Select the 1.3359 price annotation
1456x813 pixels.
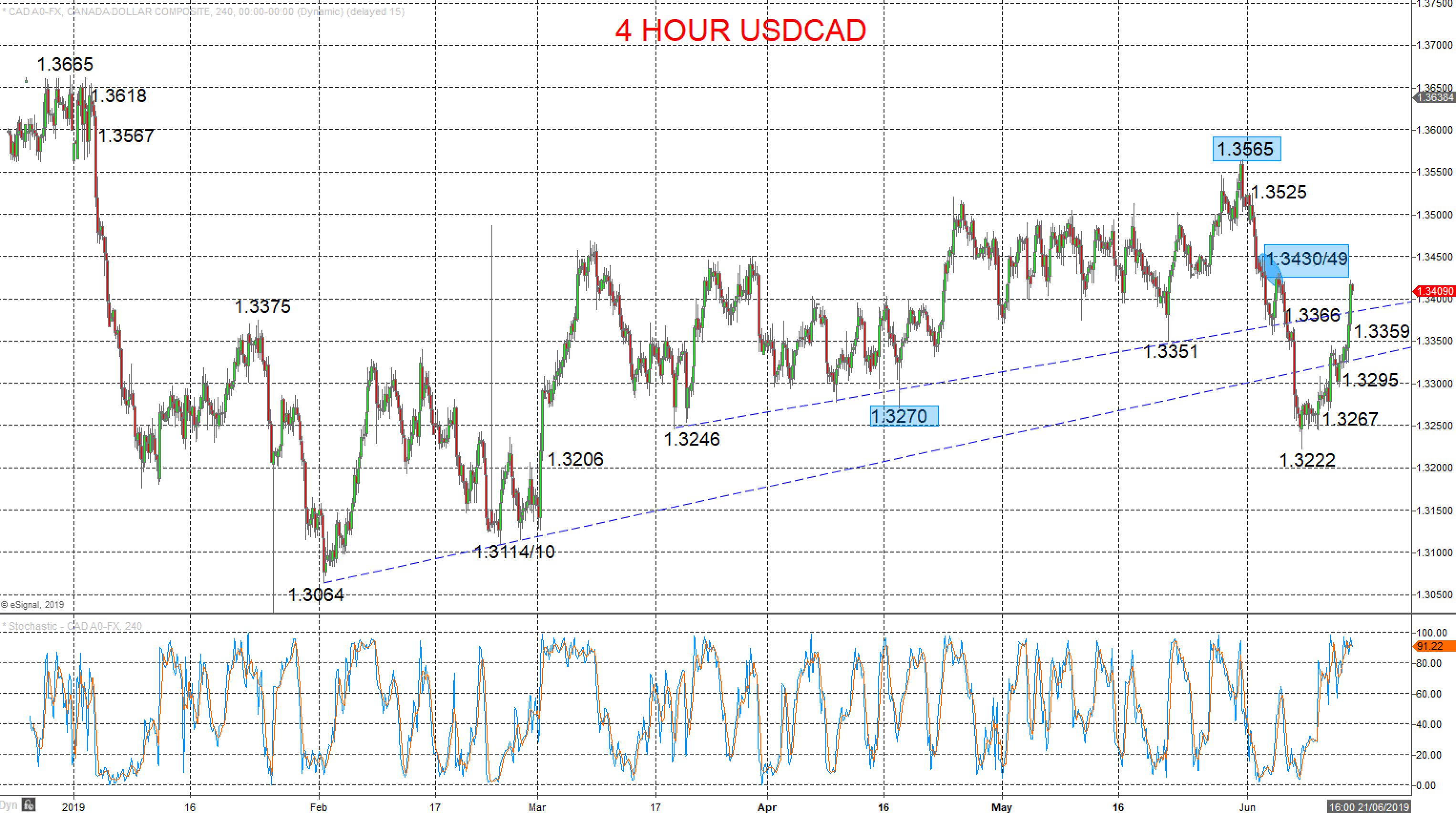point(1382,331)
